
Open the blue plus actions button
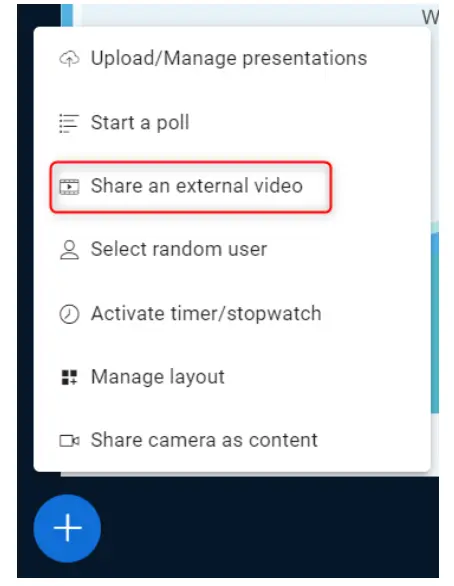pyautogui.click(x=67, y=528)
